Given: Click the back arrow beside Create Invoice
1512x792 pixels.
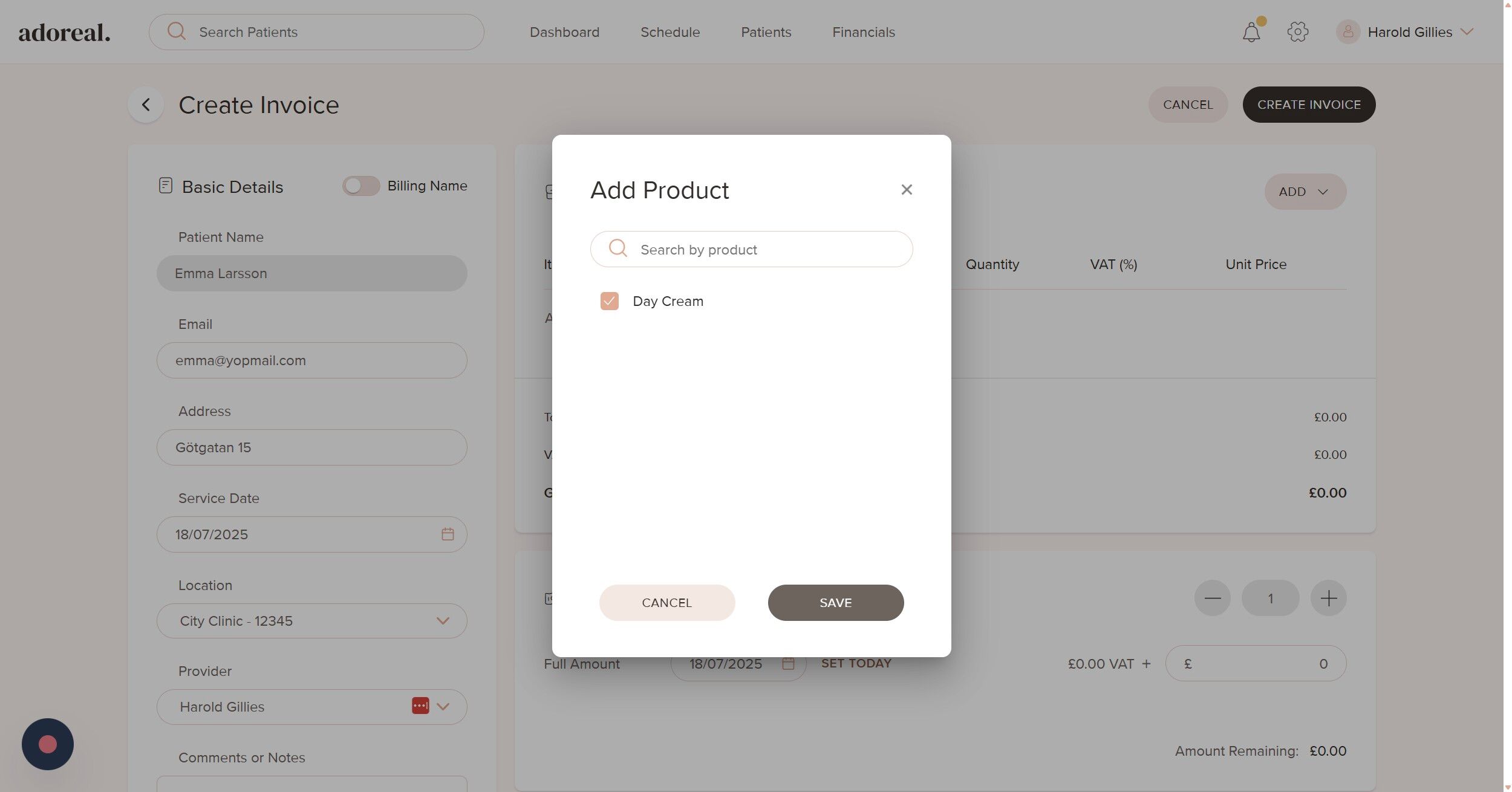Looking at the screenshot, I should pos(146,105).
